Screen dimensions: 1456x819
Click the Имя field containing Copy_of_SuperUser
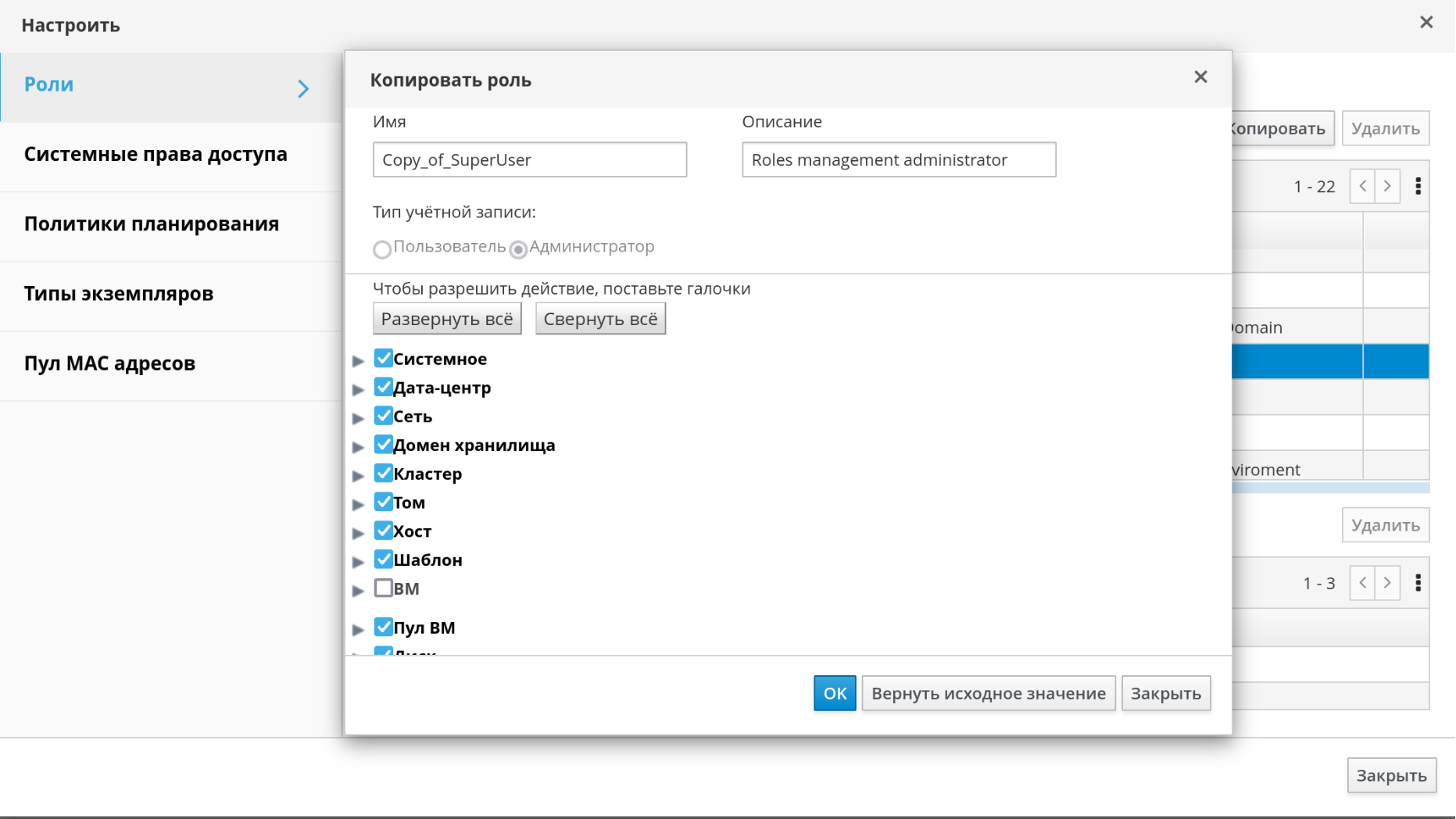click(x=529, y=160)
